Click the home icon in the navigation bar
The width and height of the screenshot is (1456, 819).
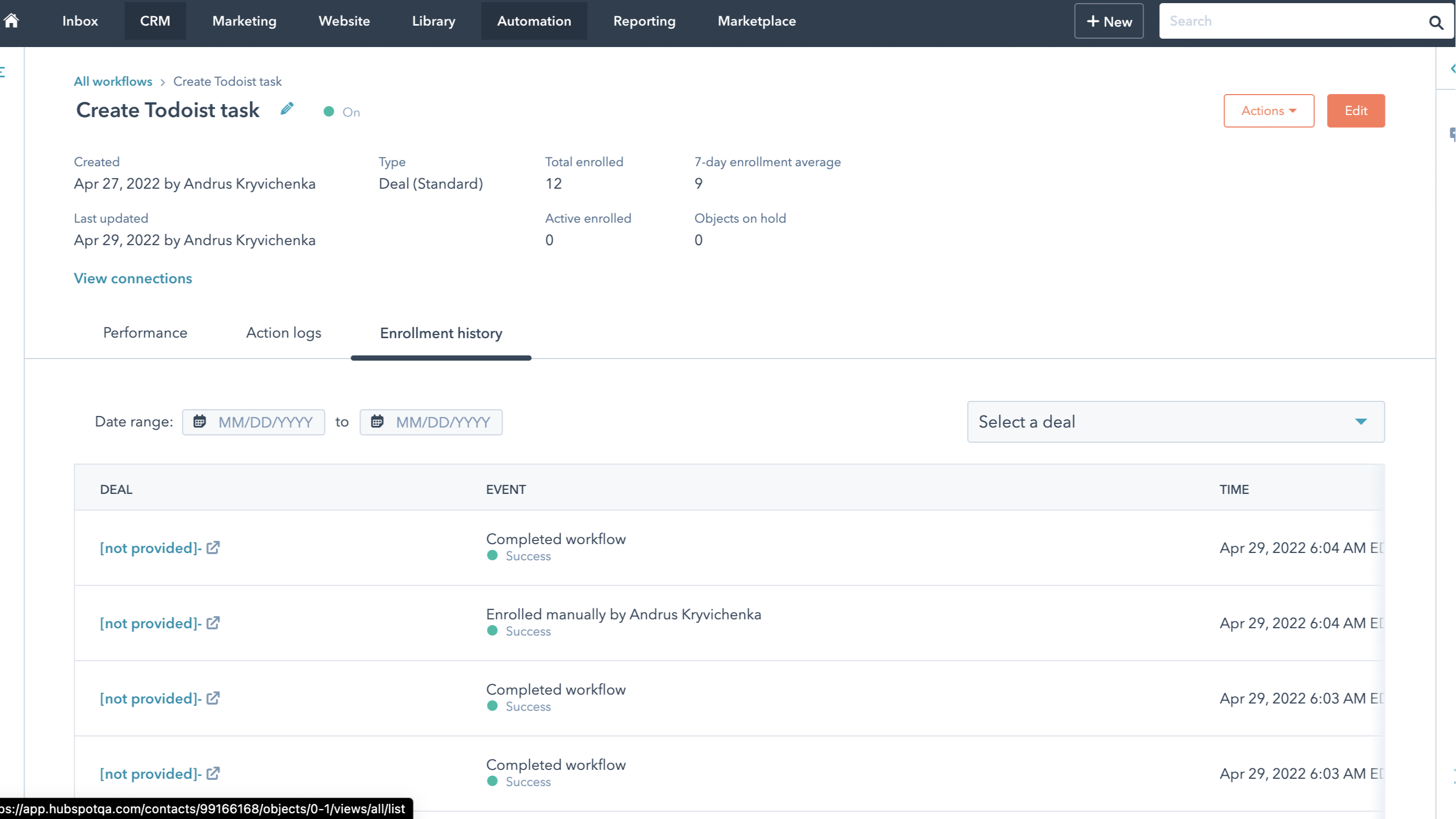point(12,20)
